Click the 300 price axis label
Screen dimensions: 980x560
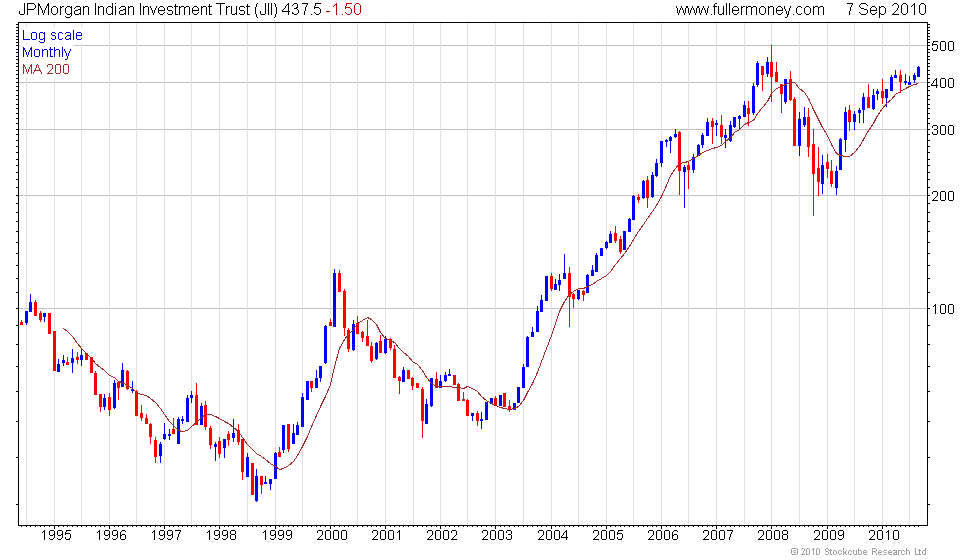click(x=943, y=130)
